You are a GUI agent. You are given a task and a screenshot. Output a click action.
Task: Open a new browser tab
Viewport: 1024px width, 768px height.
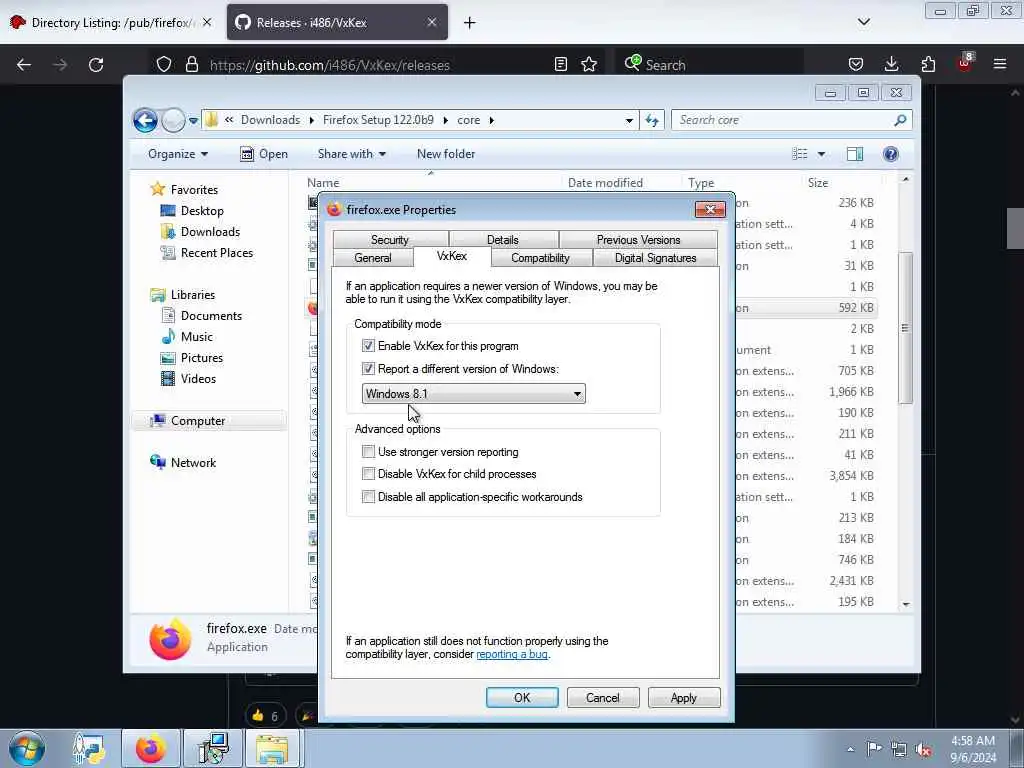click(470, 23)
